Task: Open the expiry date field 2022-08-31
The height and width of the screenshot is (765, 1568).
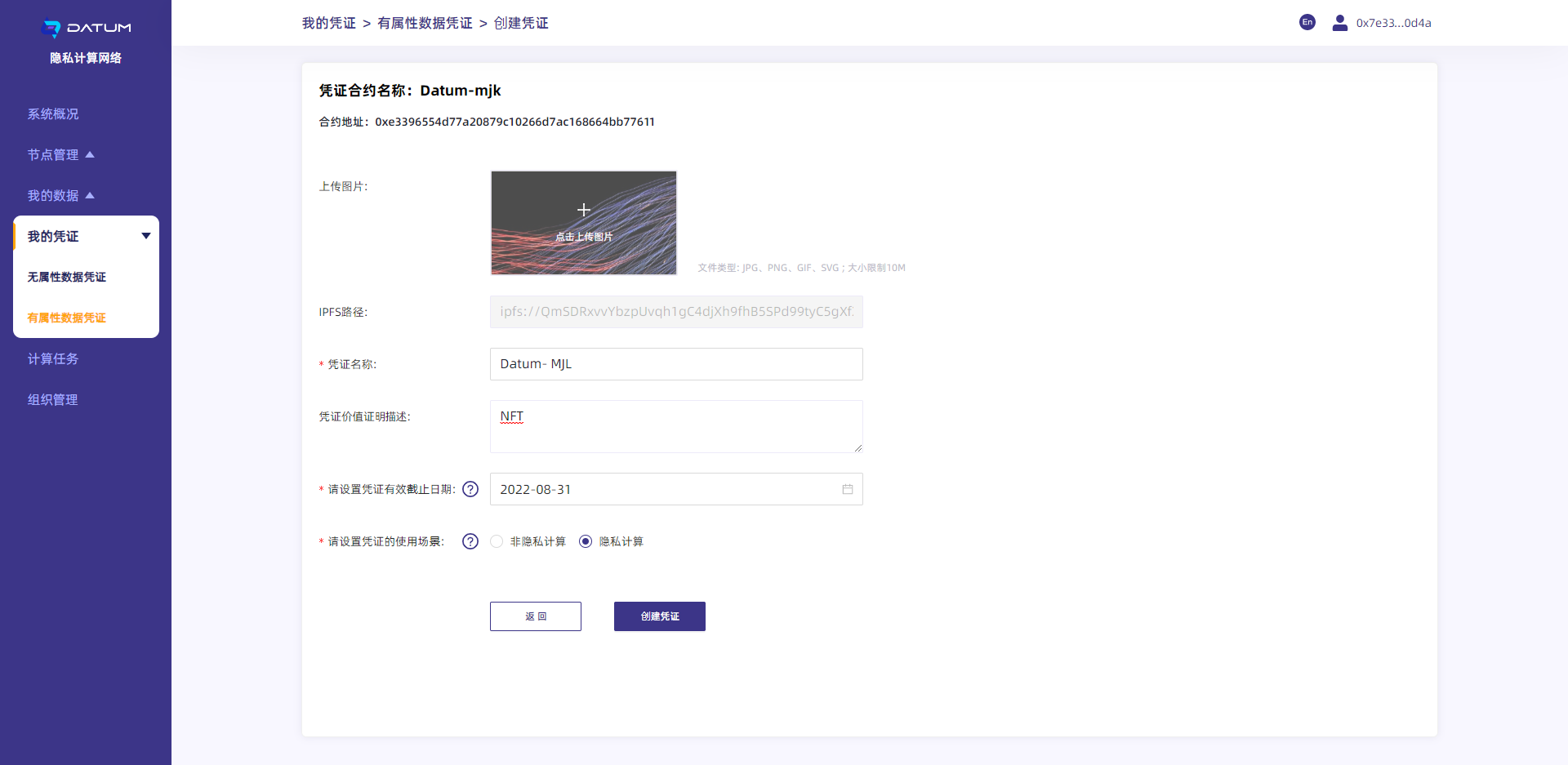Action: pyautogui.click(x=676, y=489)
